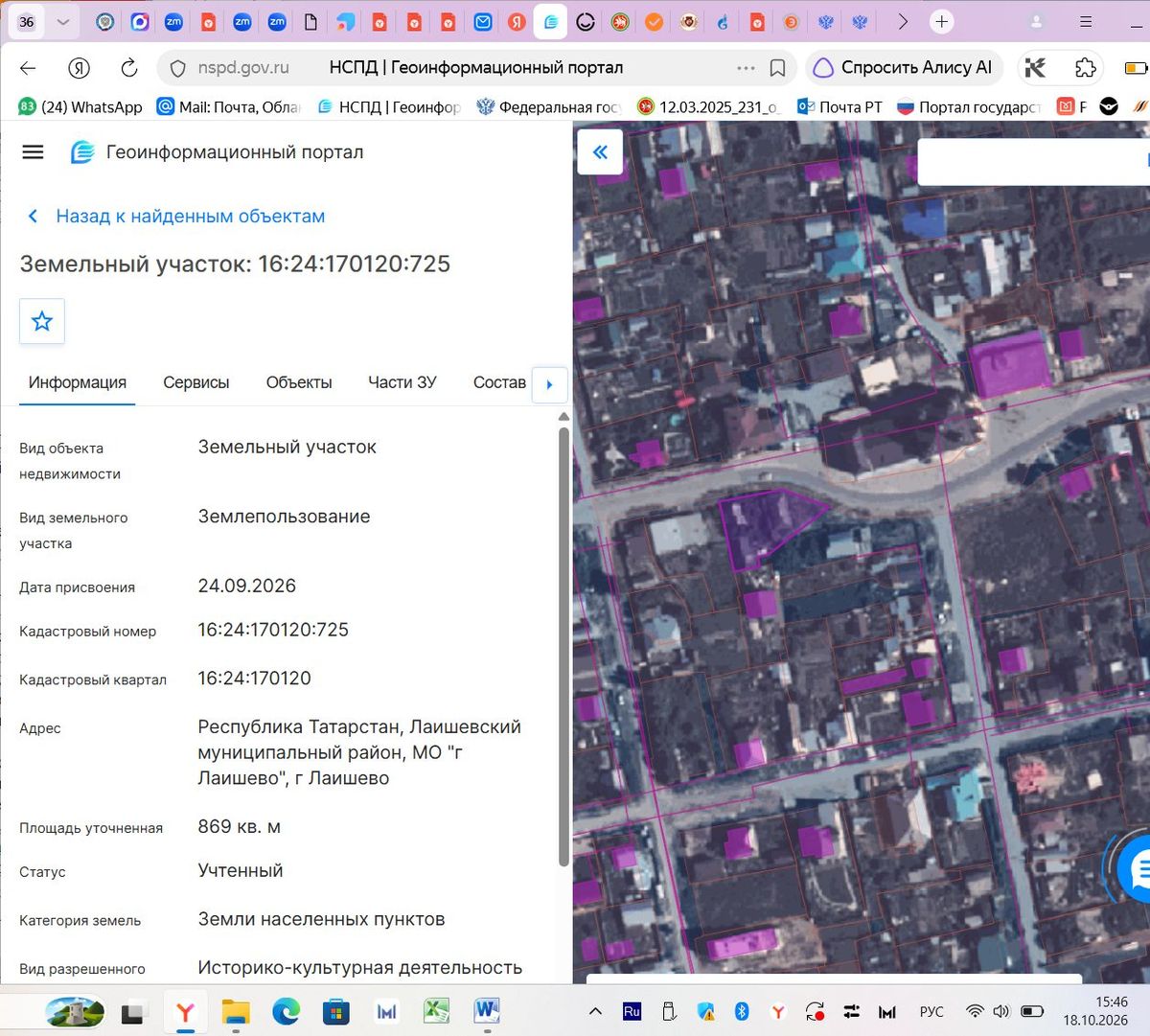Launch Microsoft Word from the taskbar
The height and width of the screenshot is (1036, 1150).
point(487,1010)
